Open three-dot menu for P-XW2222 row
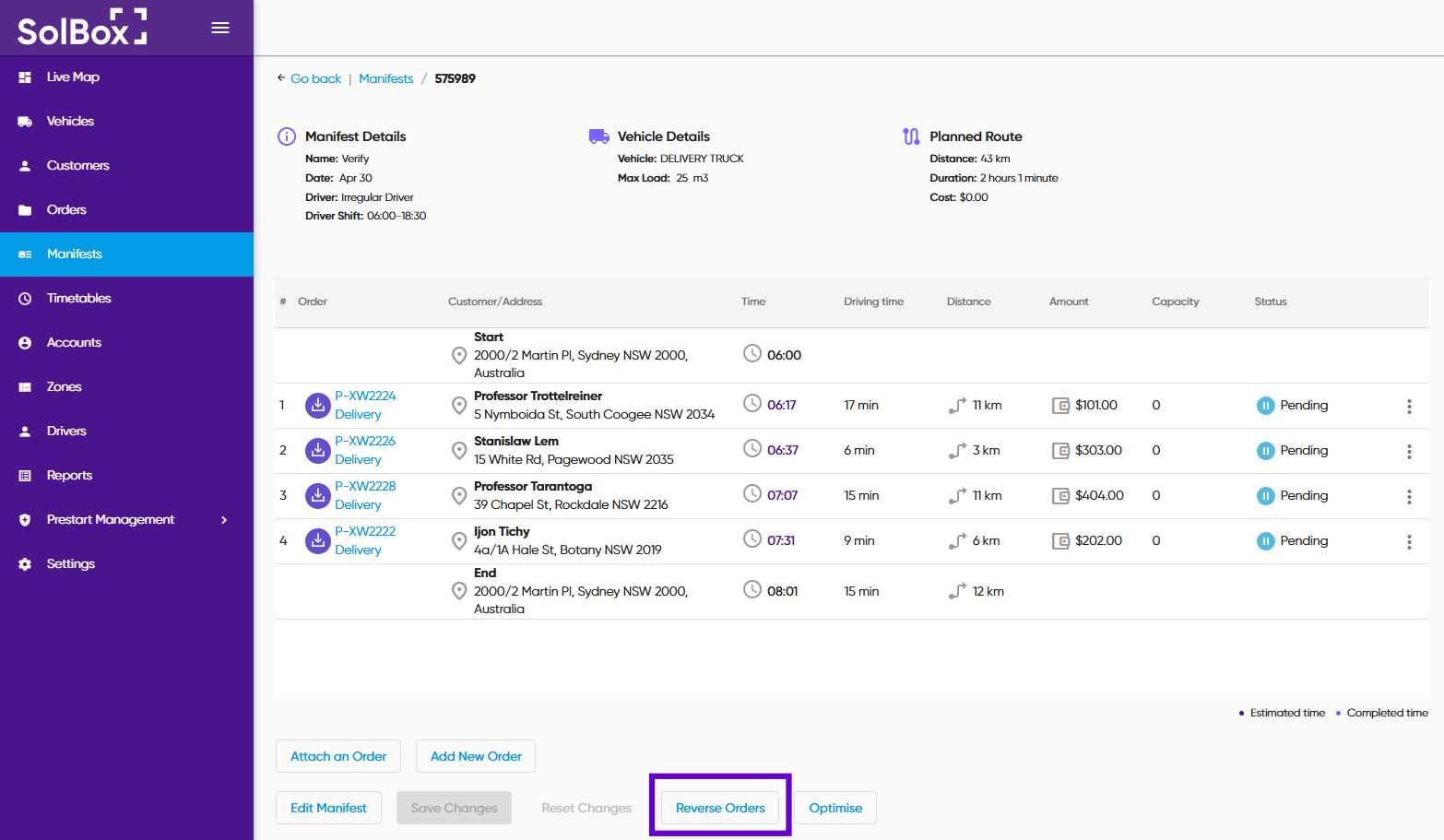 point(1409,541)
